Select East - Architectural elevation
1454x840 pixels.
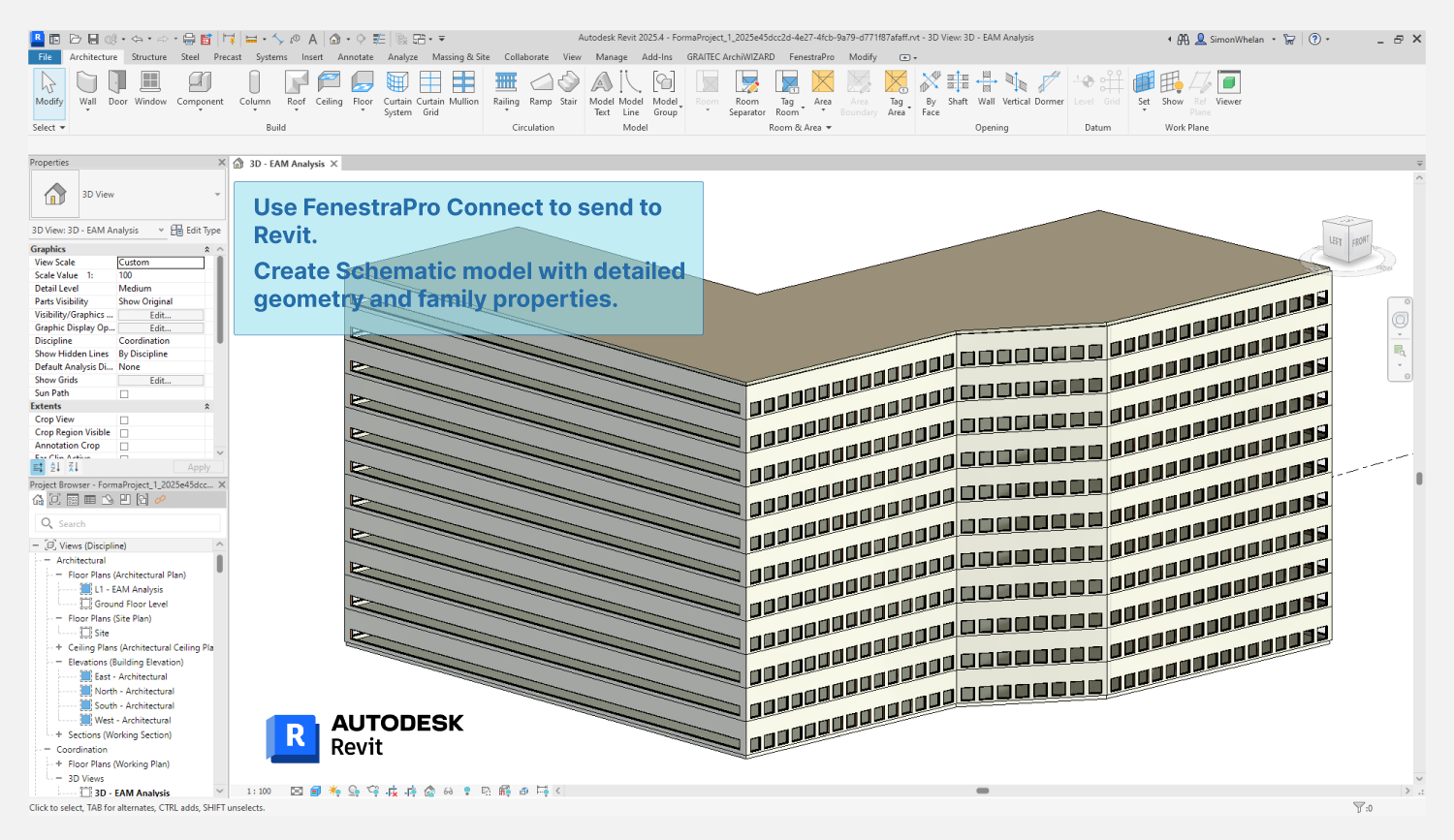point(131,676)
